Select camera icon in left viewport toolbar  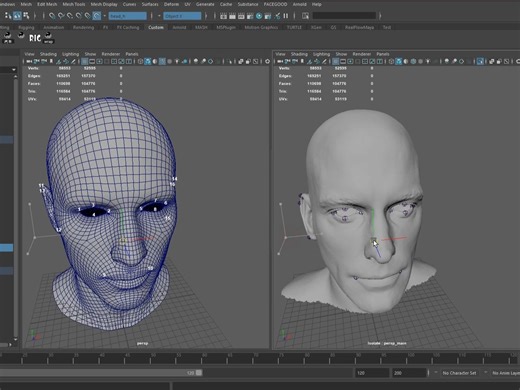click(29, 61)
